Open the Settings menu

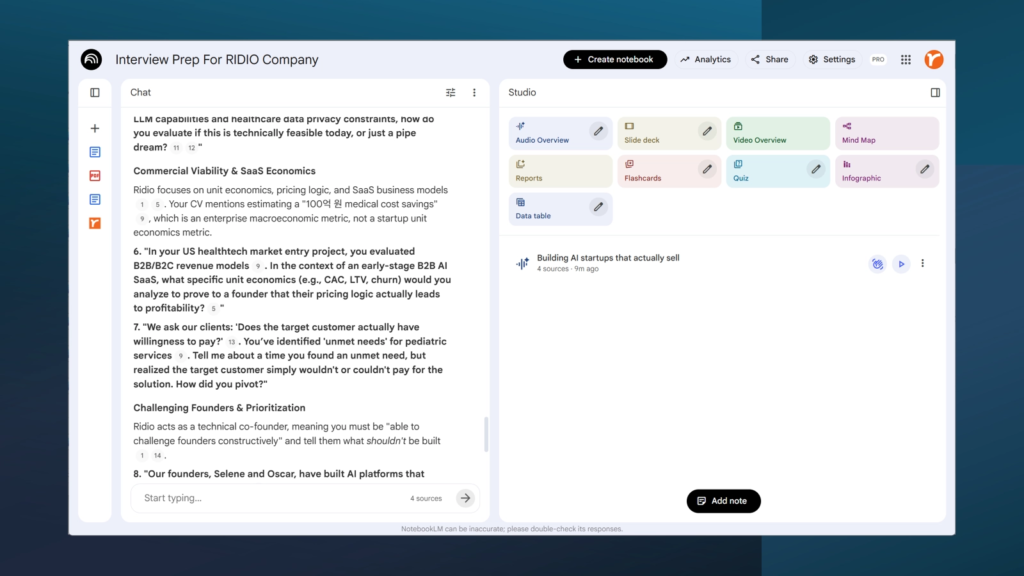832,60
